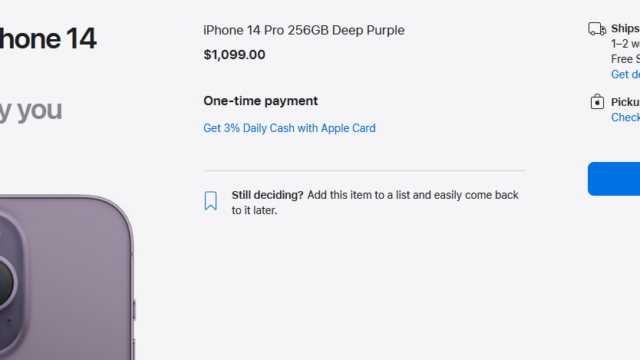Click the camera lens on the iPhone photo

pos(7,283)
